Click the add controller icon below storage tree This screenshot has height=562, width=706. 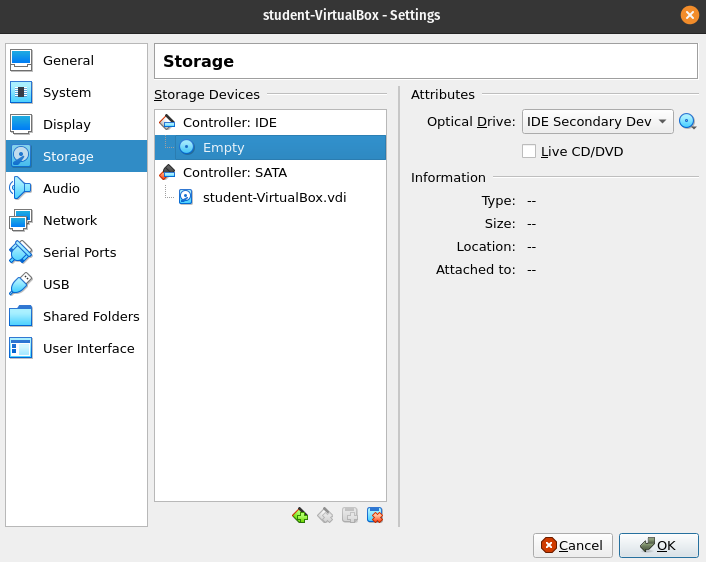(299, 515)
